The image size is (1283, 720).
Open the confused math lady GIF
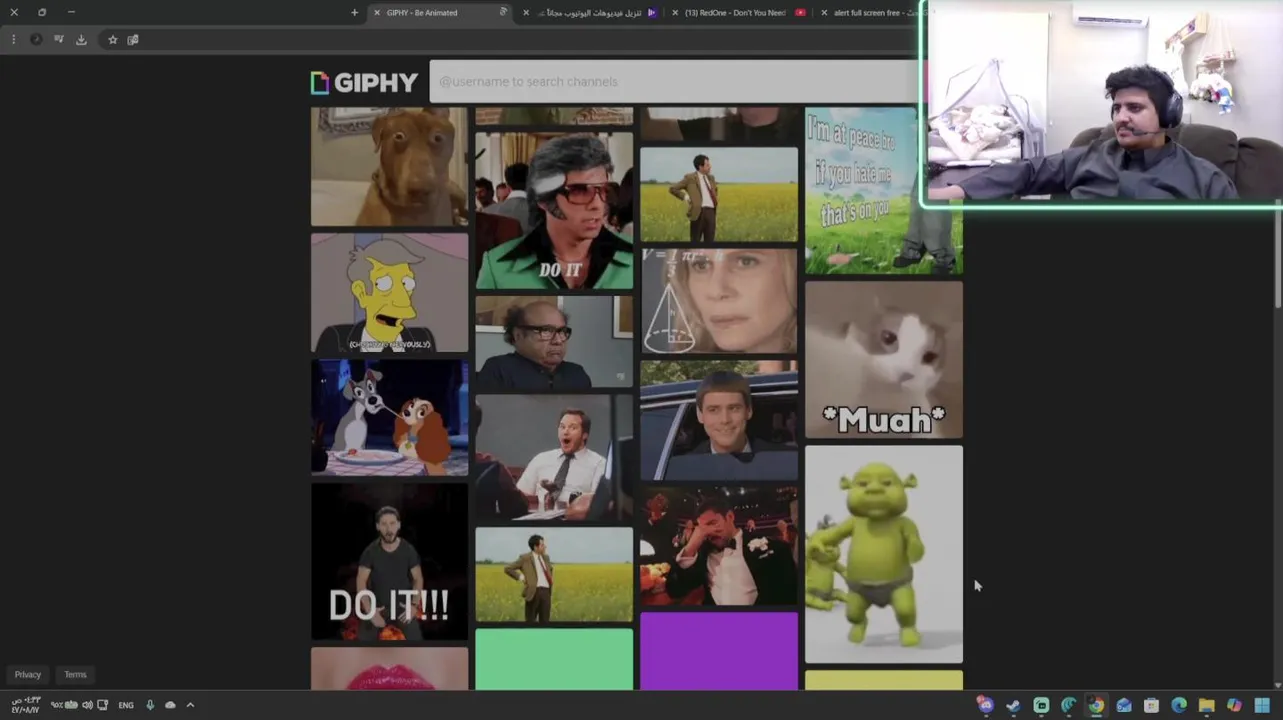point(719,301)
